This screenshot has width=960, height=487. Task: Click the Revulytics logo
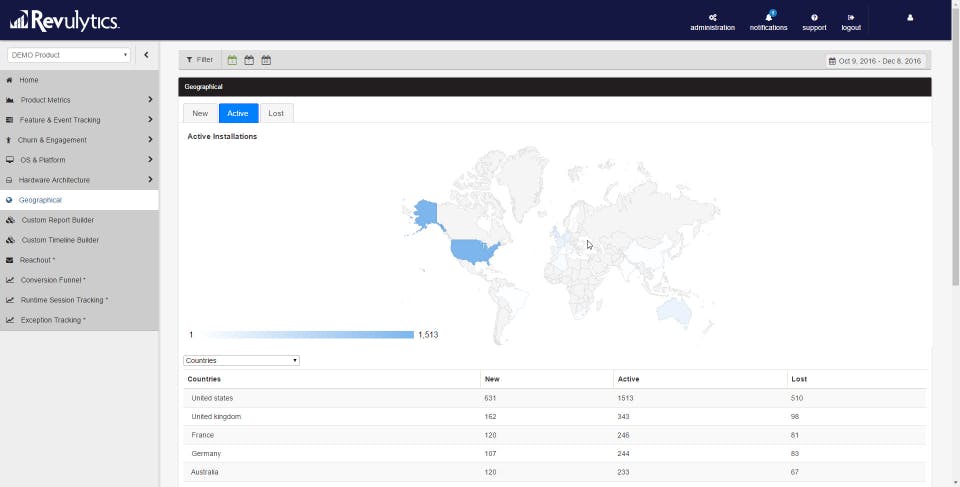click(x=64, y=20)
